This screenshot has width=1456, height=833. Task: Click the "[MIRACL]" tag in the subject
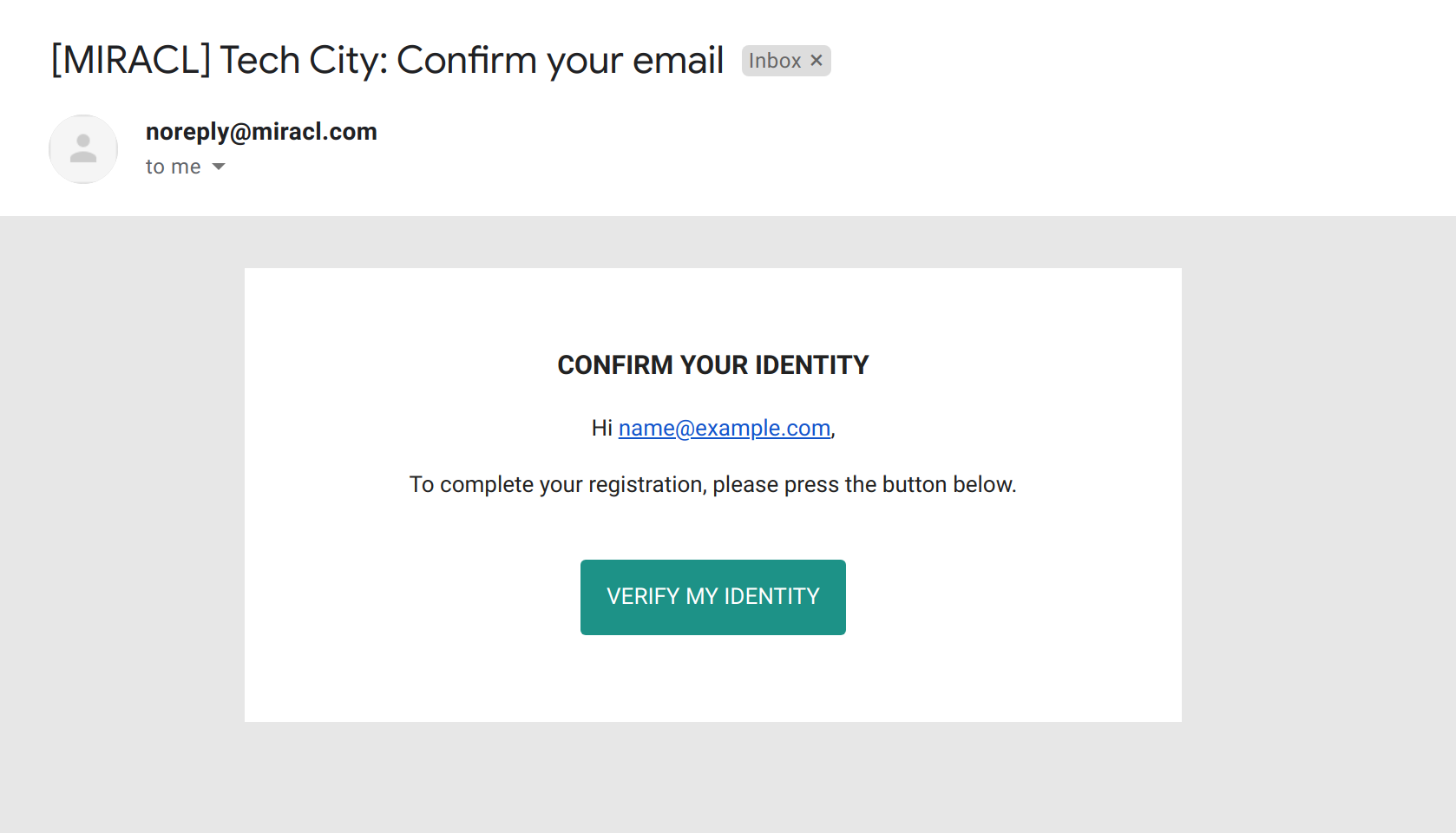(131, 61)
